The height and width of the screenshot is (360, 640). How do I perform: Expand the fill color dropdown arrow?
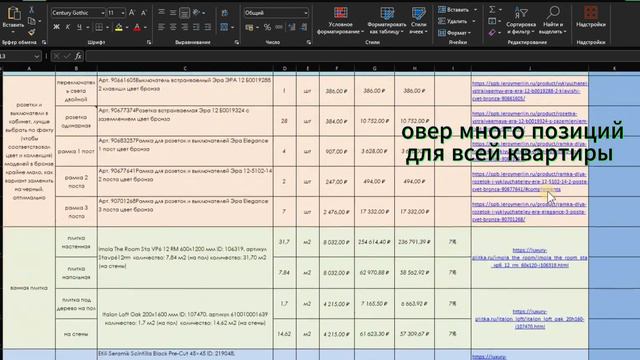[127, 28]
